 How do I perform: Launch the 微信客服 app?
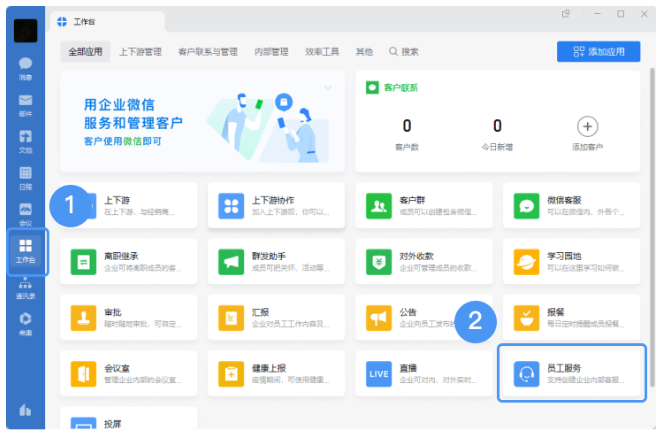(x=526, y=206)
